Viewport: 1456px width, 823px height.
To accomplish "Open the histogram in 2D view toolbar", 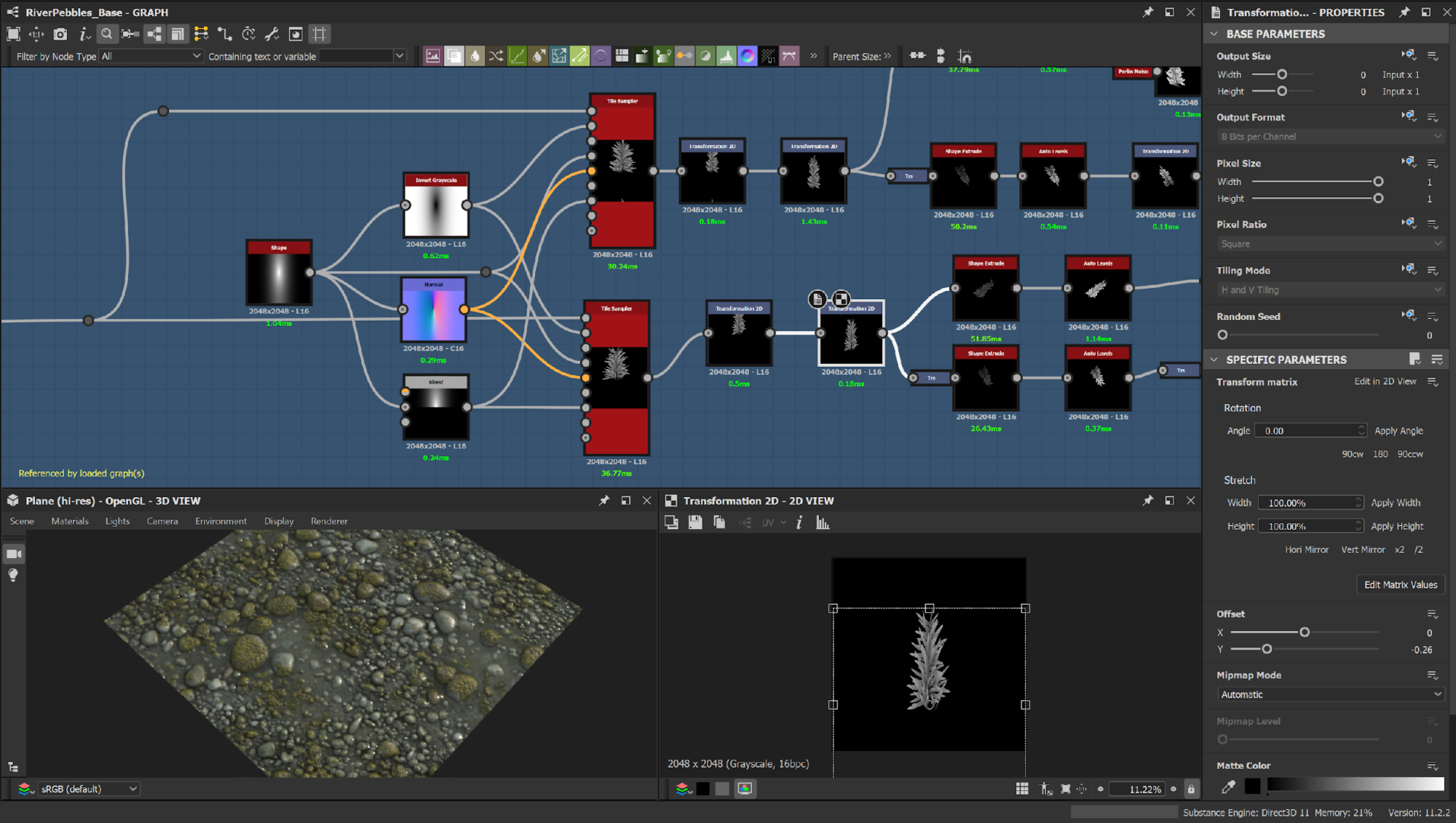I will click(823, 522).
